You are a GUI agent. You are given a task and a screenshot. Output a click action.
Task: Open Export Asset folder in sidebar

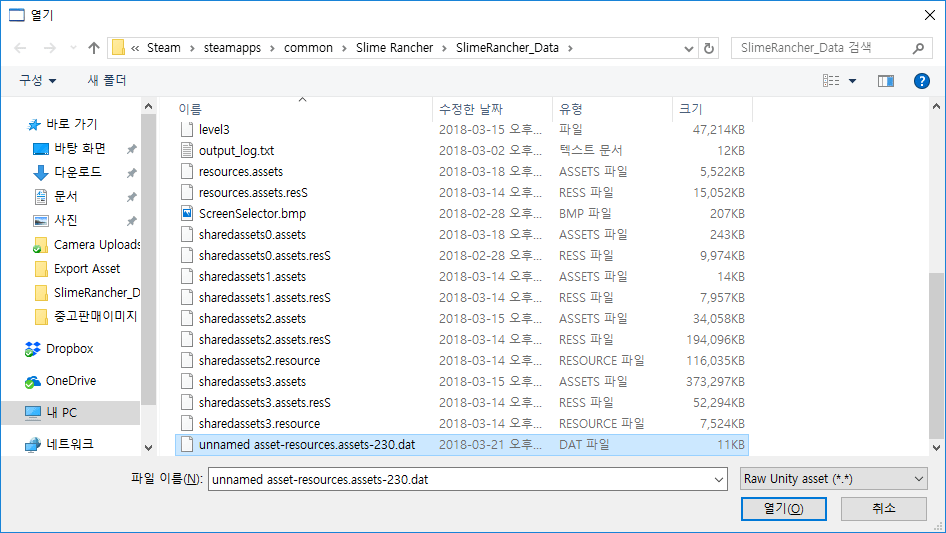(86, 269)
